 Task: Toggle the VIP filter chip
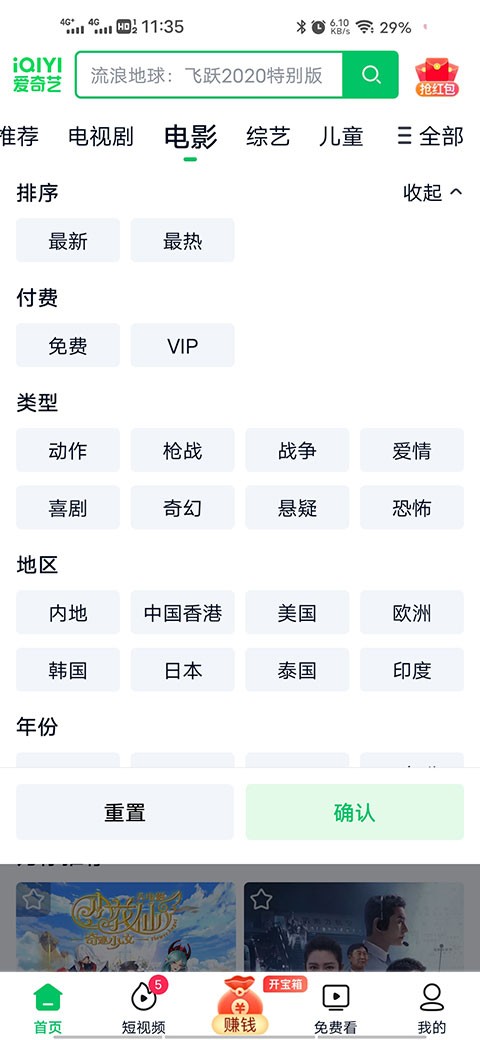click(182, 345)
